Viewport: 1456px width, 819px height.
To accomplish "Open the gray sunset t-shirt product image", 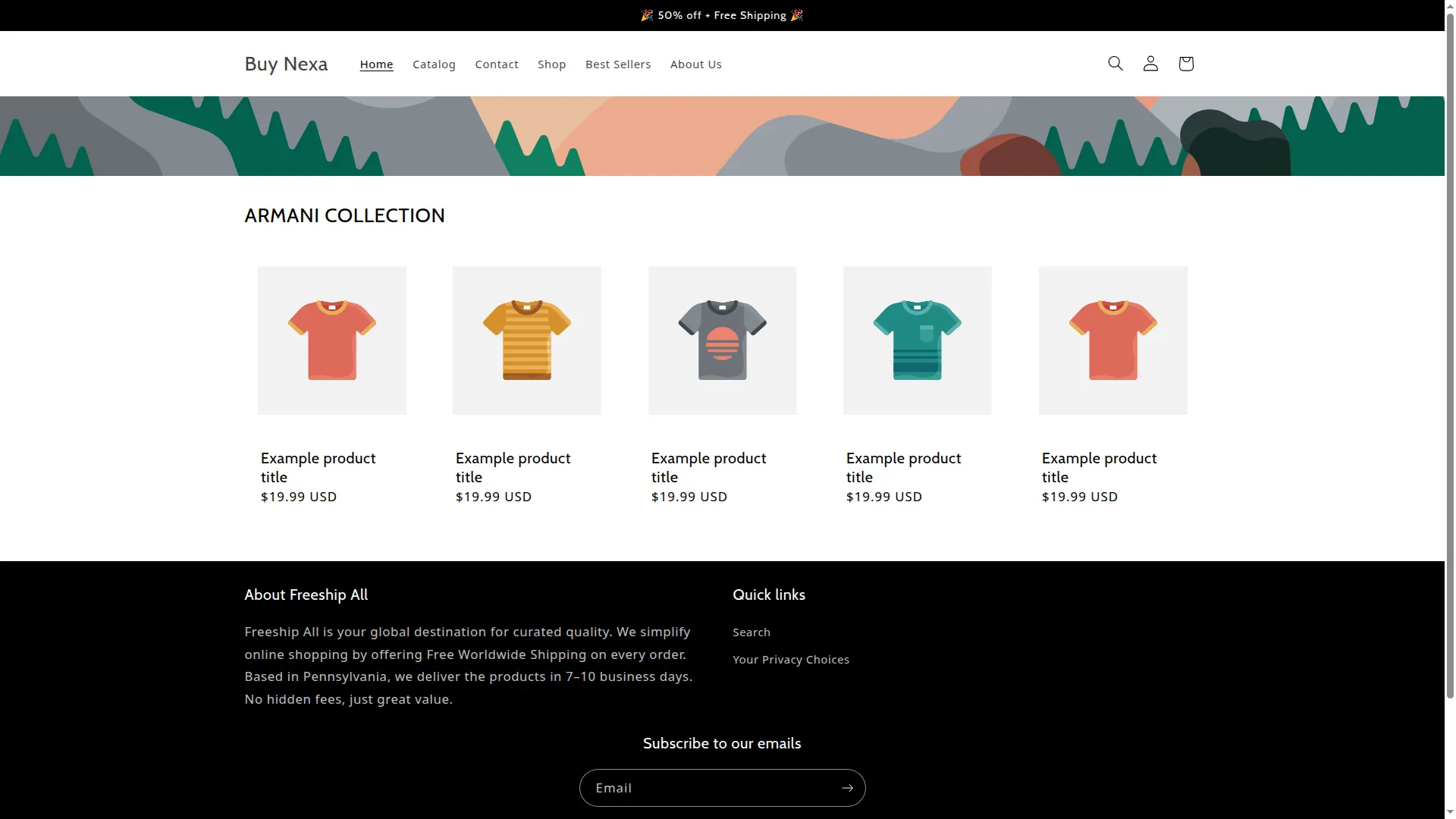I will coord(722,340).
